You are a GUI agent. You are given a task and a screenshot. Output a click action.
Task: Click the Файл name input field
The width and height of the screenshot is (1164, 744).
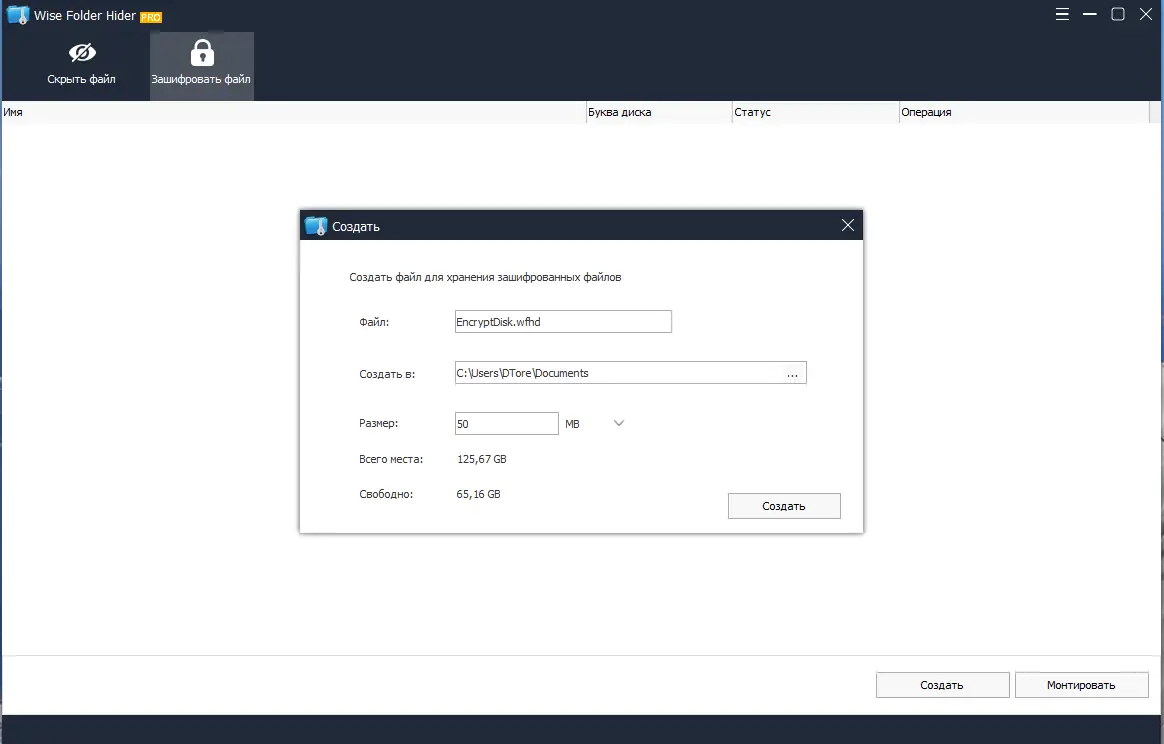tap(563, 322)
